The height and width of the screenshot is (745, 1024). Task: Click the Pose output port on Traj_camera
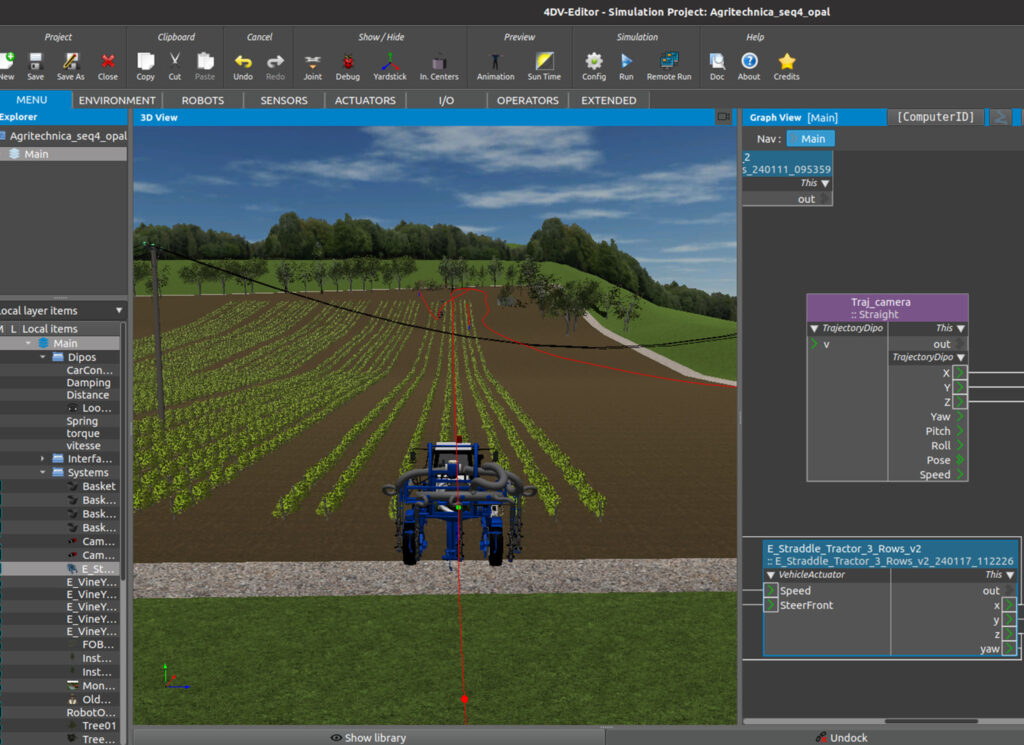960,460
